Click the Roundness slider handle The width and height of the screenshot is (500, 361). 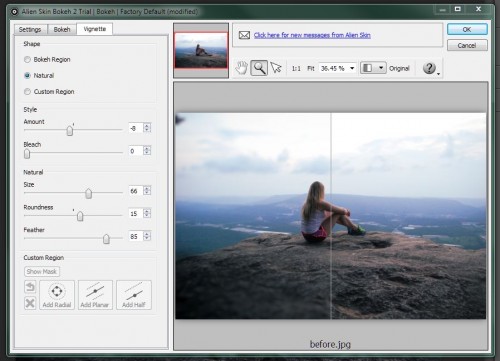[x=80, y=216]
